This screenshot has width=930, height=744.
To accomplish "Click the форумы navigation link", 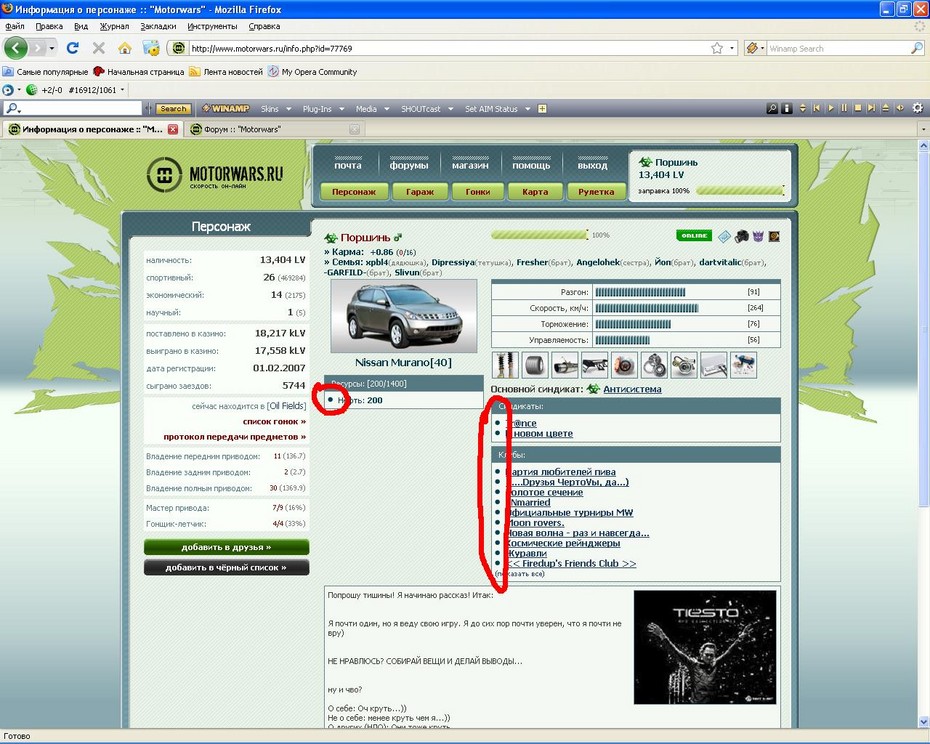I will [409, 165].
